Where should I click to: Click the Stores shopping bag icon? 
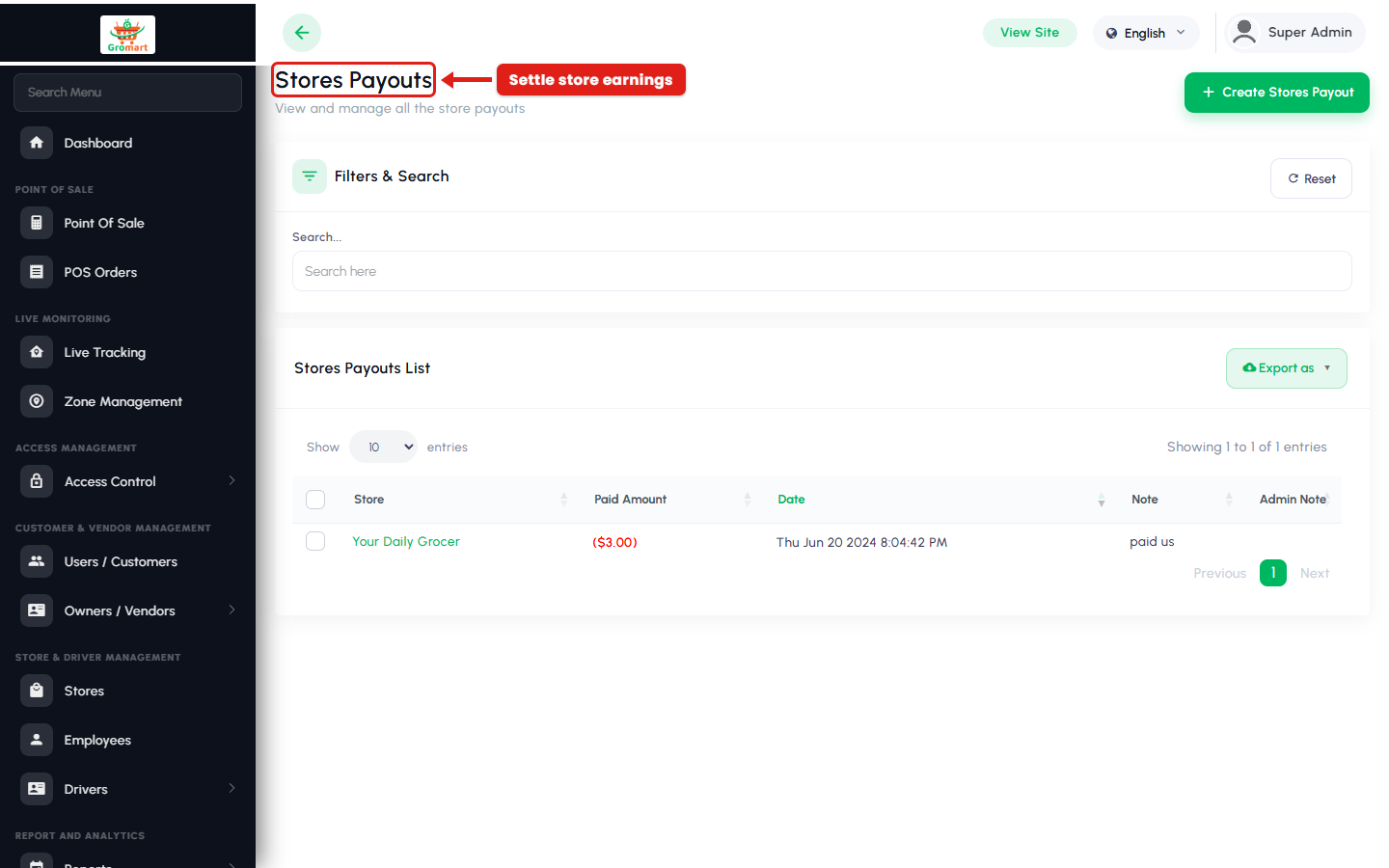(37, 691)
